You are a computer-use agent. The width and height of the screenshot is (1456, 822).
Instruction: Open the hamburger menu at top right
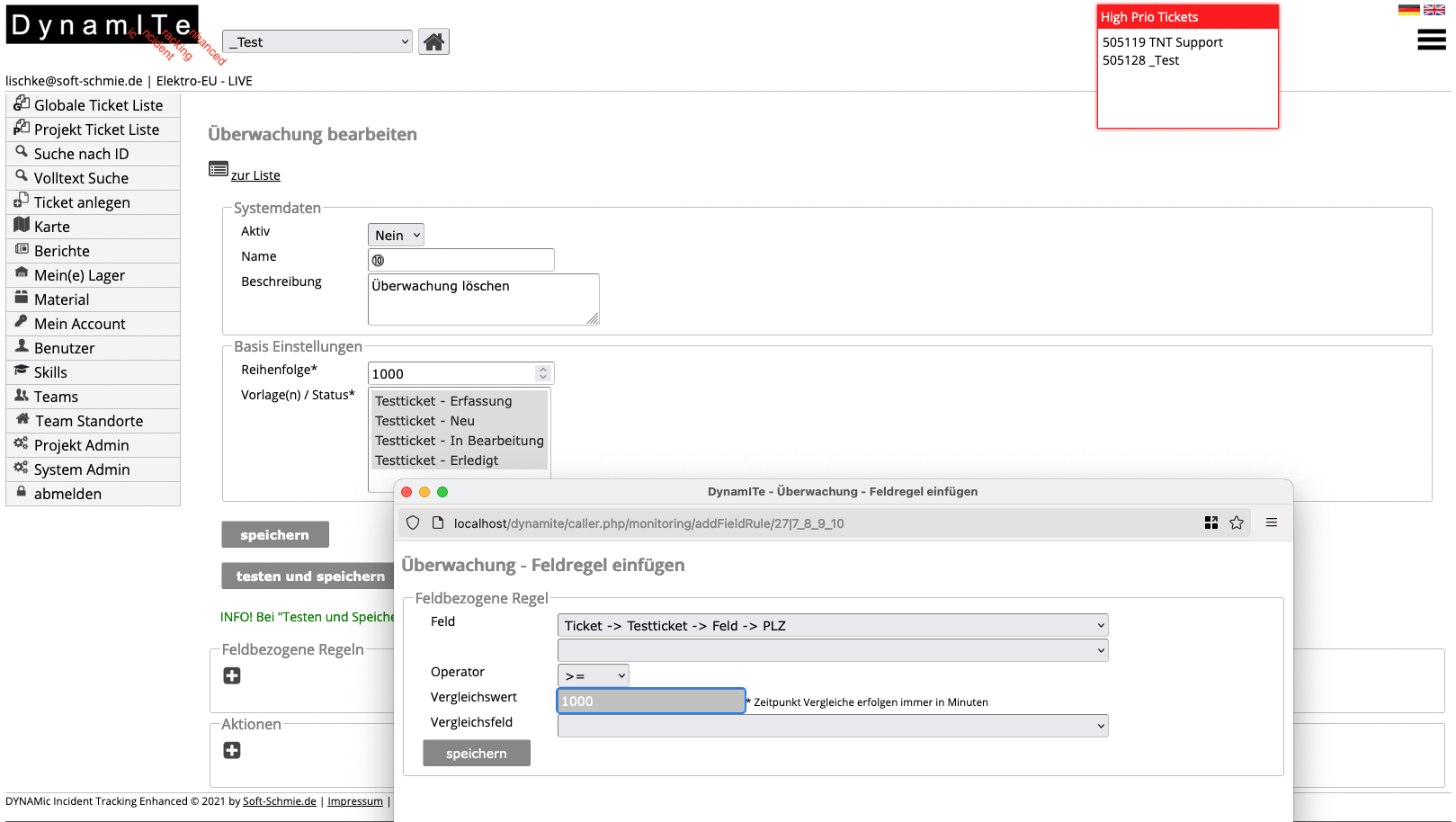point(1431,40)
